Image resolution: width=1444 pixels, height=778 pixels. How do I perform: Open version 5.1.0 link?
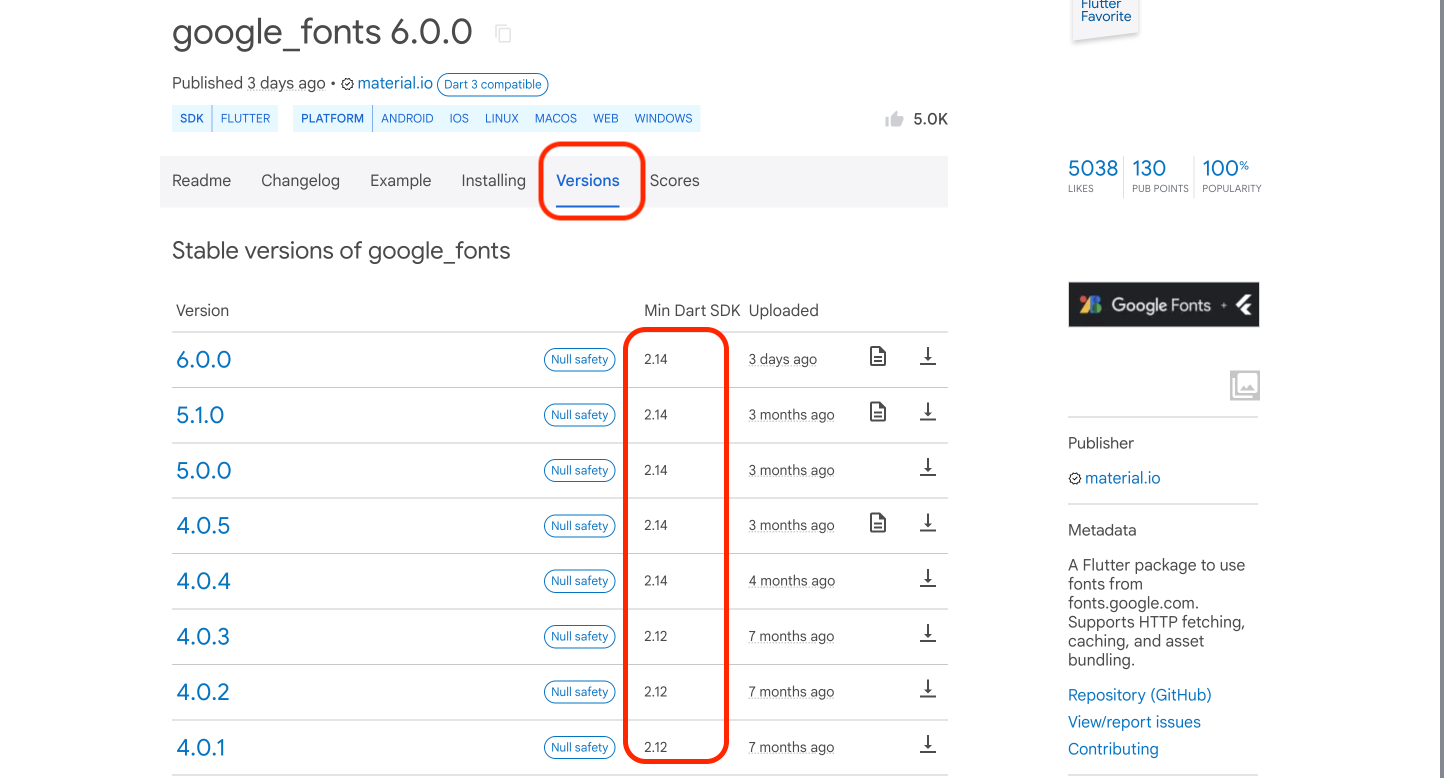tap(200, 415)
